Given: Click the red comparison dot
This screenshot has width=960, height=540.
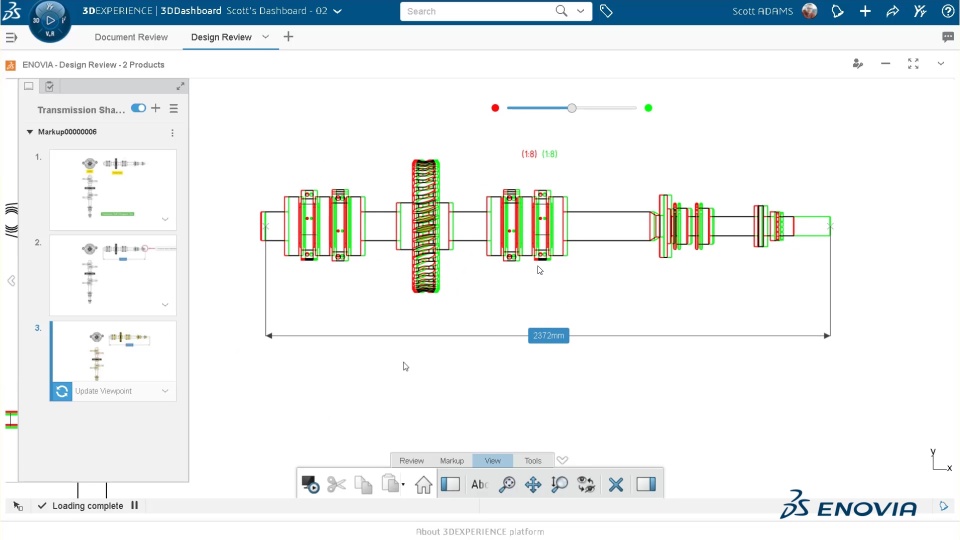Looking at the screenshot, I should tap(495, 108).
